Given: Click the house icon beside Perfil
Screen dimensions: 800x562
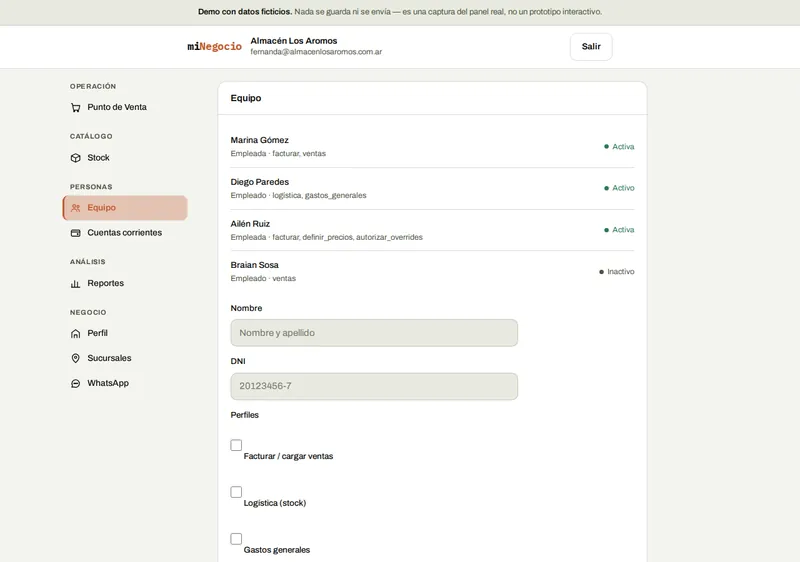Looking at the screenshot, I should coord(76,334).
